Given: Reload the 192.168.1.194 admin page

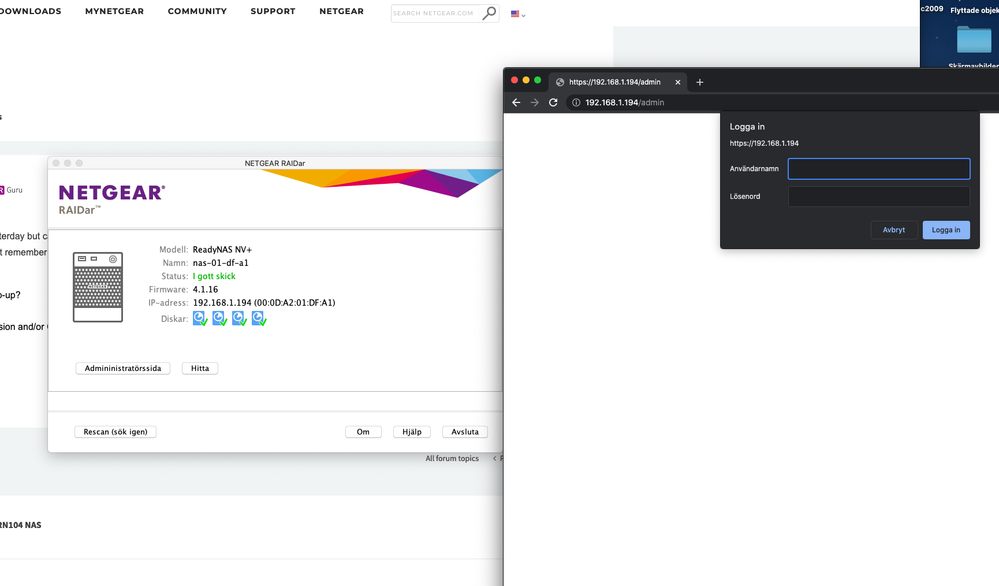Looking at the screenshot, I should tap(553, 102).
